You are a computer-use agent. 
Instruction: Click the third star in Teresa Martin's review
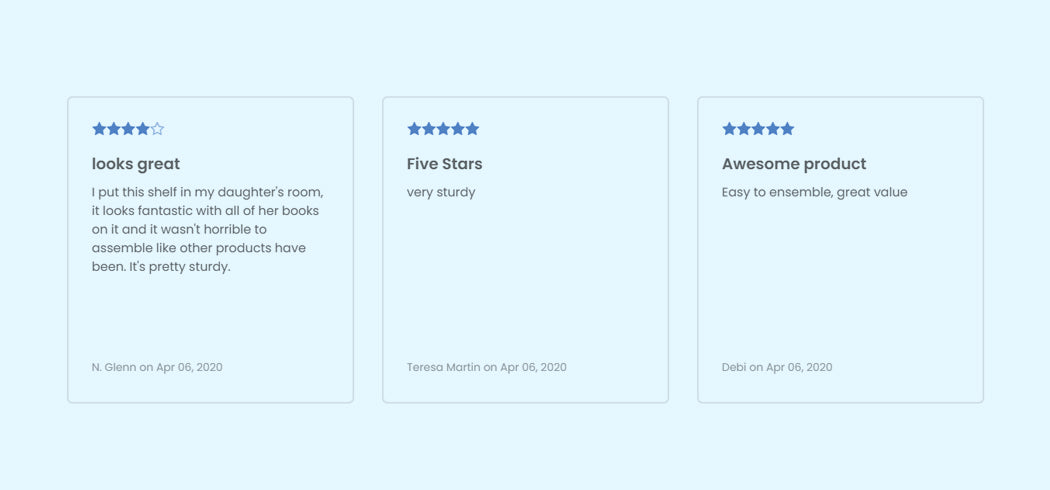pos(443,129)
